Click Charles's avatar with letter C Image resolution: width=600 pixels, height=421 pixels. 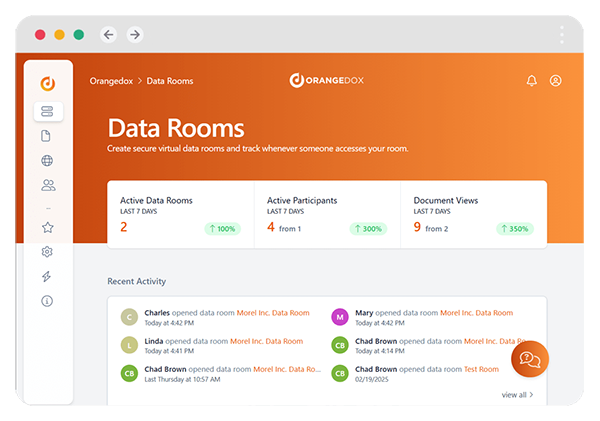coord(129,317)
